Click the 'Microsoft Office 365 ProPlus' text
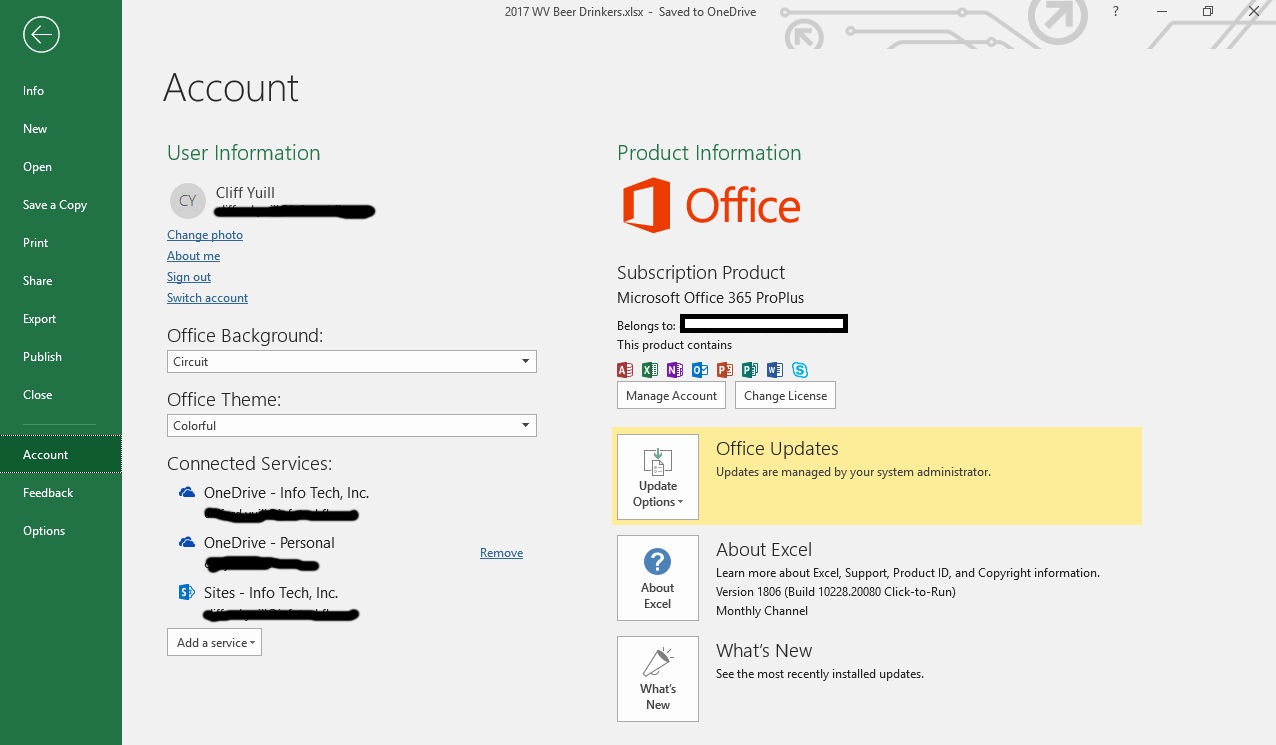This screenshot has height=745, width=1276. click(711, 297)
